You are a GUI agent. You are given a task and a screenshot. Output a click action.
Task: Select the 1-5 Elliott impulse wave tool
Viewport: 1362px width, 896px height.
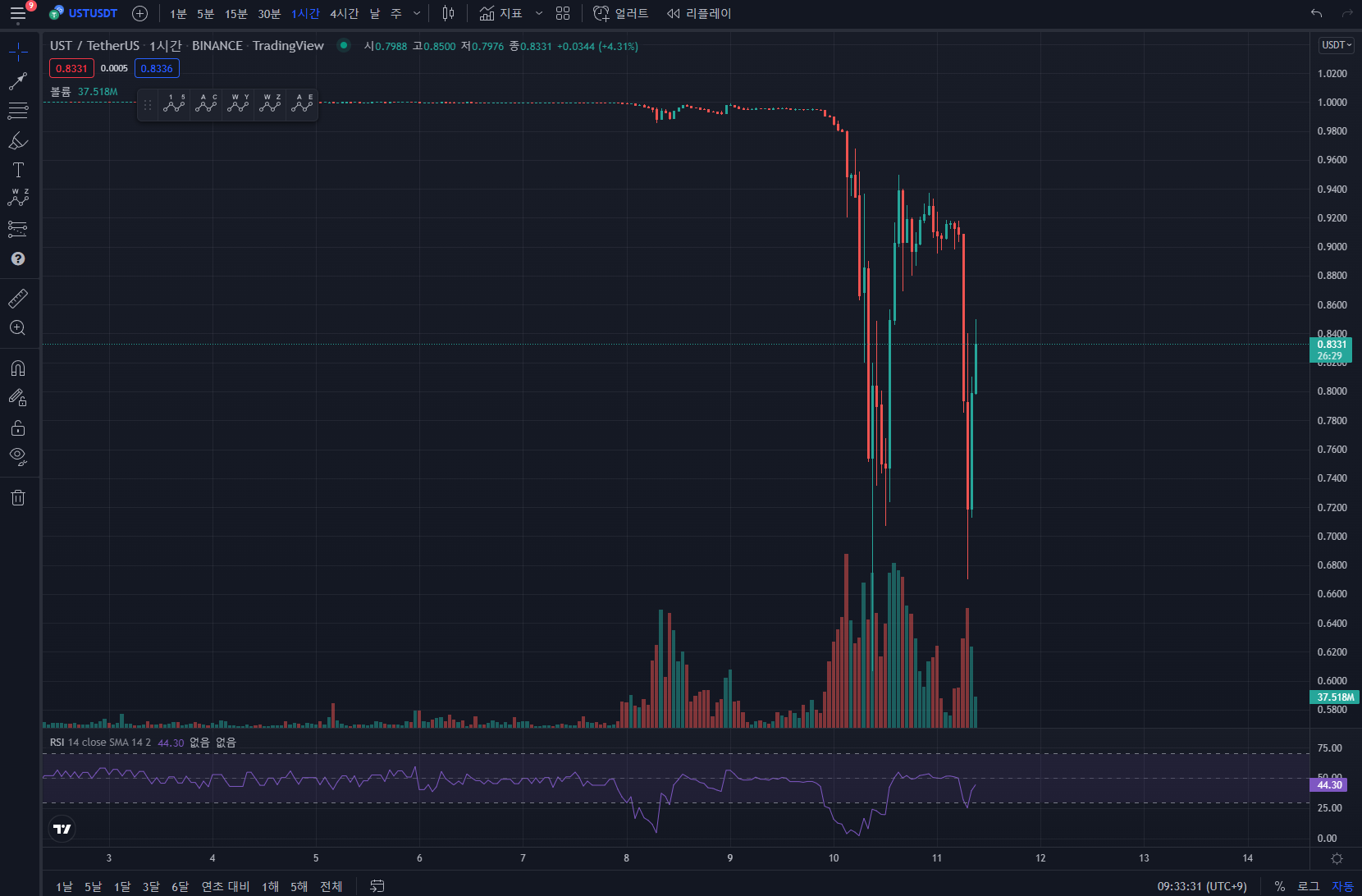tap(174, 103)
